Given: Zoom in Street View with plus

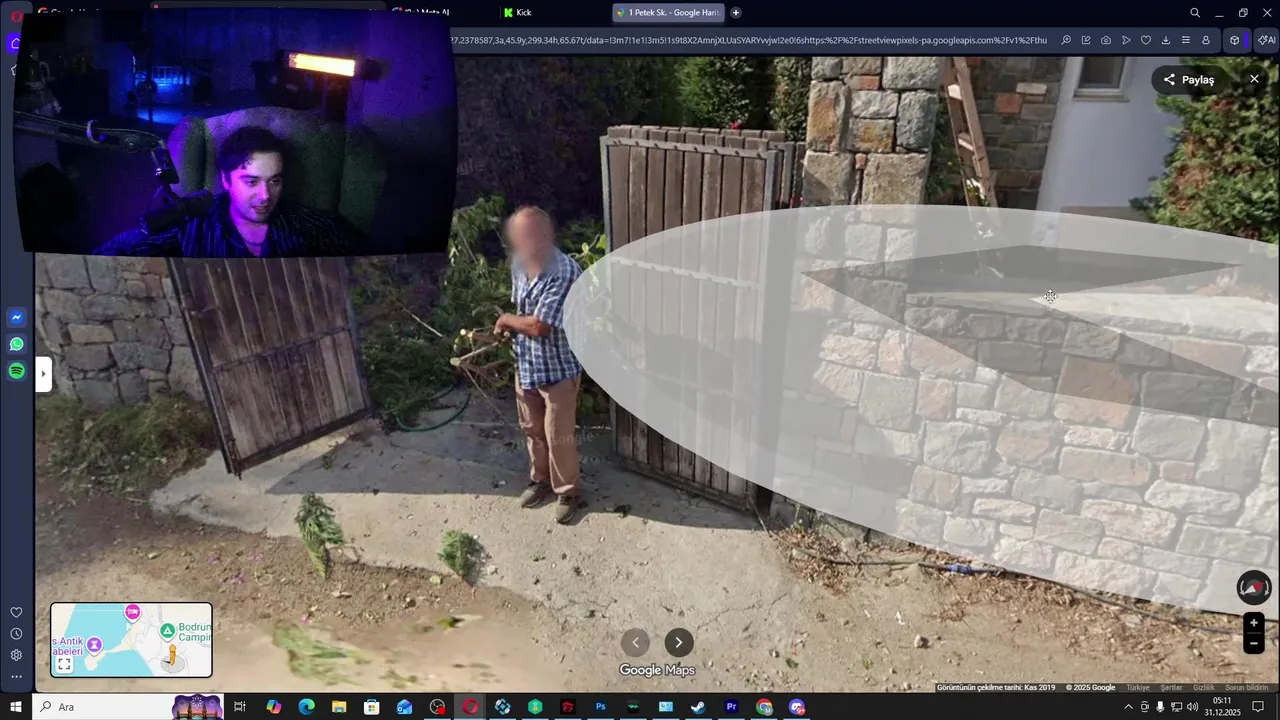Looking at the screenshot, I should pyautogui.click(x=1253, y=623).
